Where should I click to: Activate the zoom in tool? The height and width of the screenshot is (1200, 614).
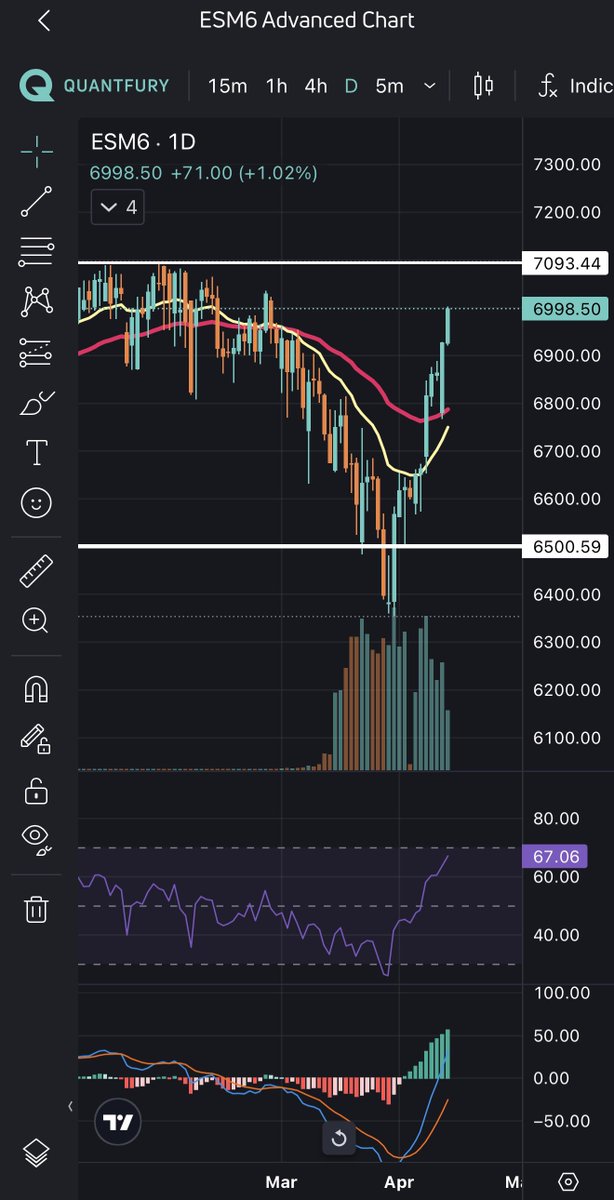[36, 621]
